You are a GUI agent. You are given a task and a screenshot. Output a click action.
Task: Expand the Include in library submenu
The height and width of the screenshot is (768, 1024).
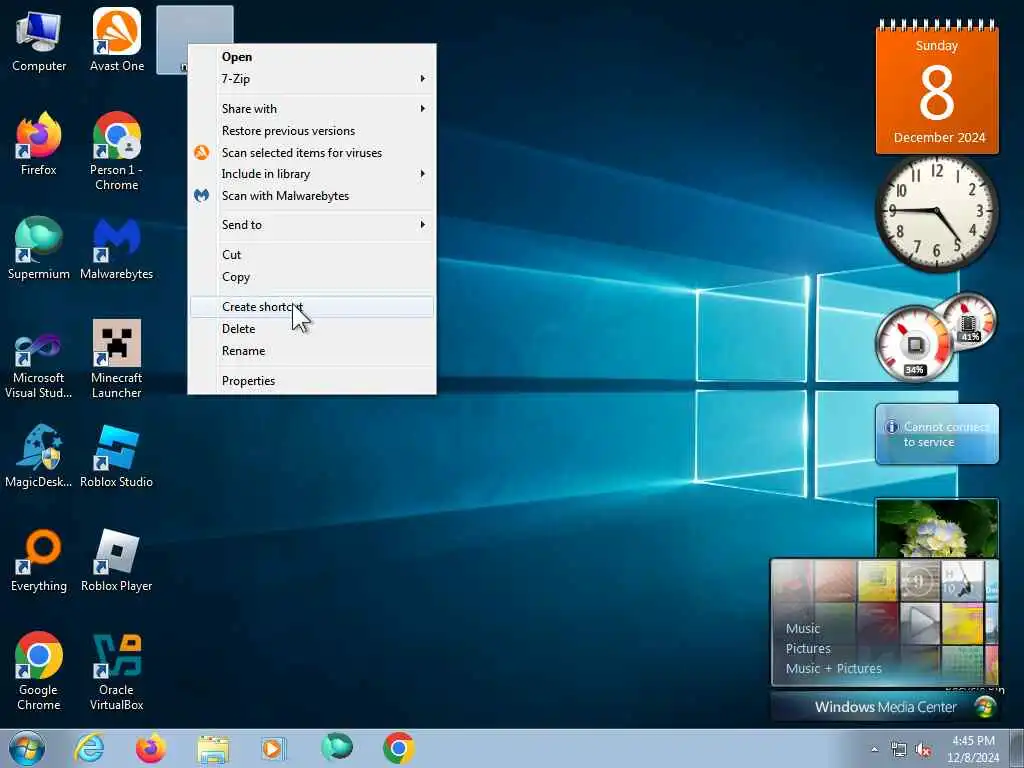(312, 174)
